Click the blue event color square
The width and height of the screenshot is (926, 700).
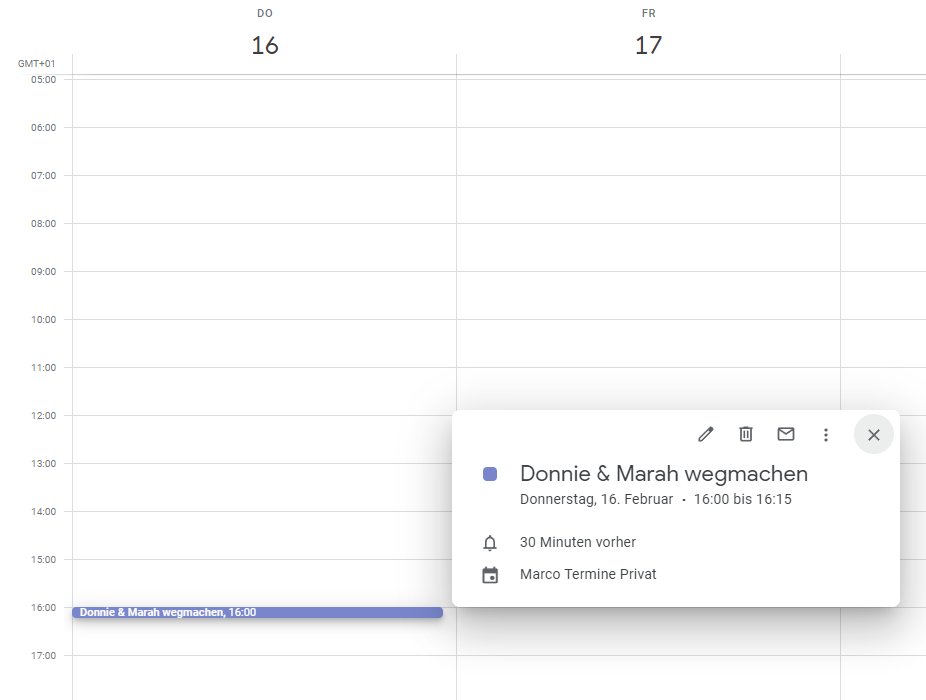490,474
